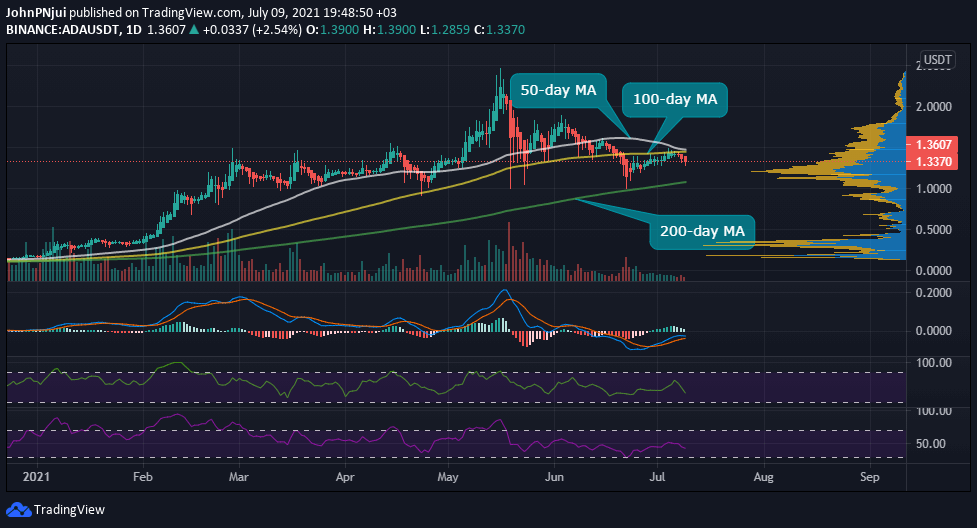The image size is (977, 528).
Task: Click the 2.0000 price scale level
Action: [x=933, y=107]
